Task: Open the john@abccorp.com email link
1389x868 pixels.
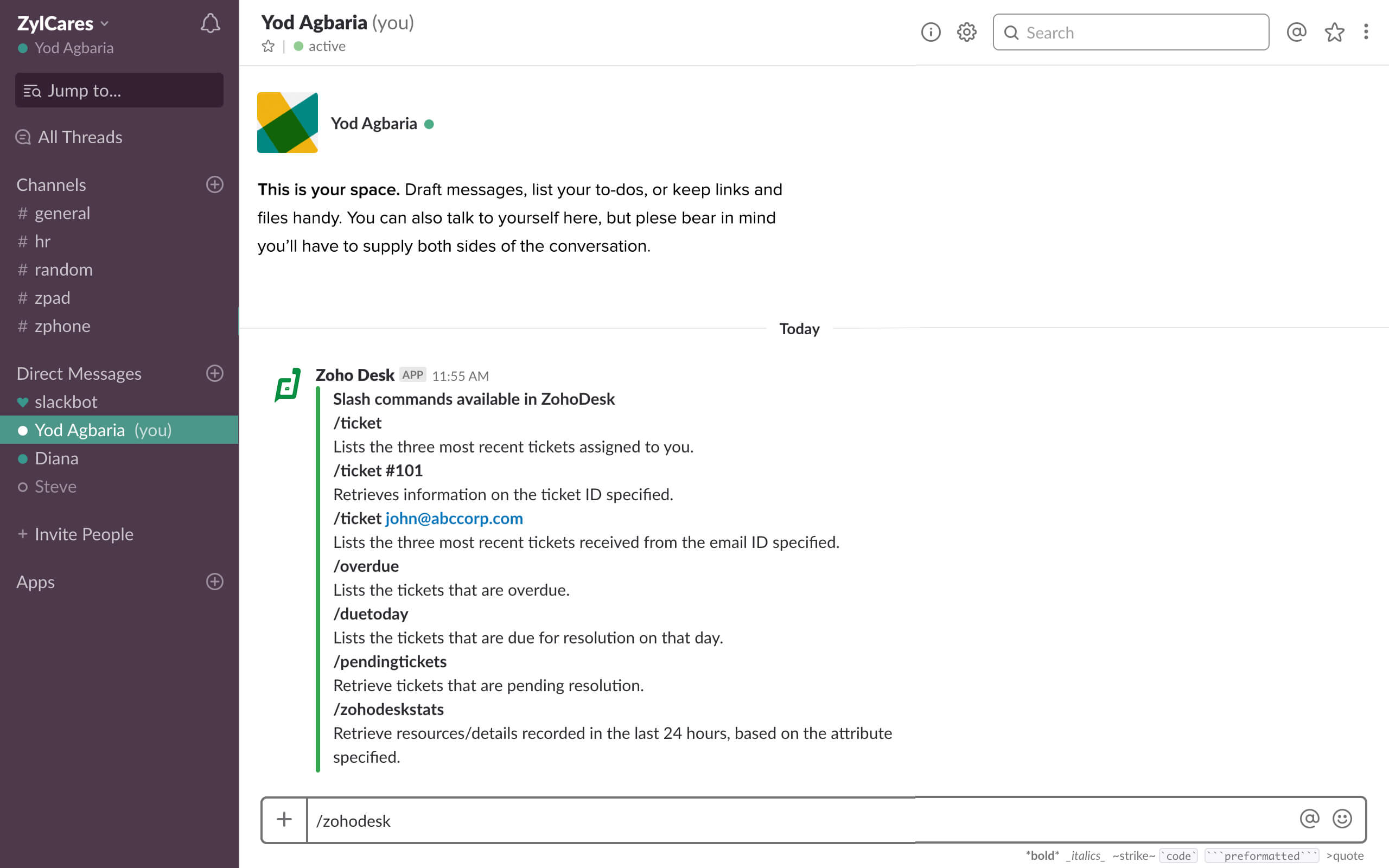Action: pos(454,519)
